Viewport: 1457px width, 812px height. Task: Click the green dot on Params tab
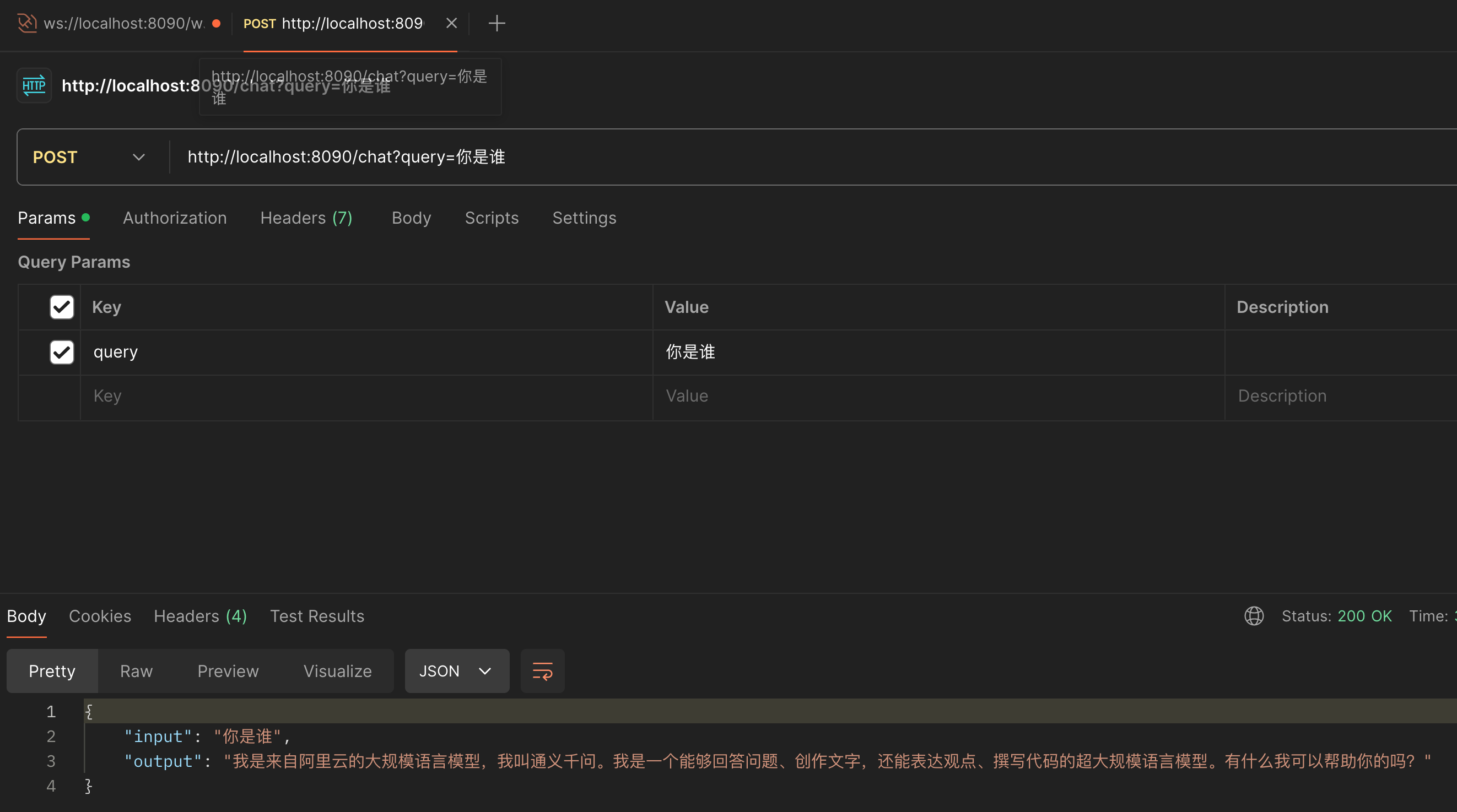(x=86, y=217)
